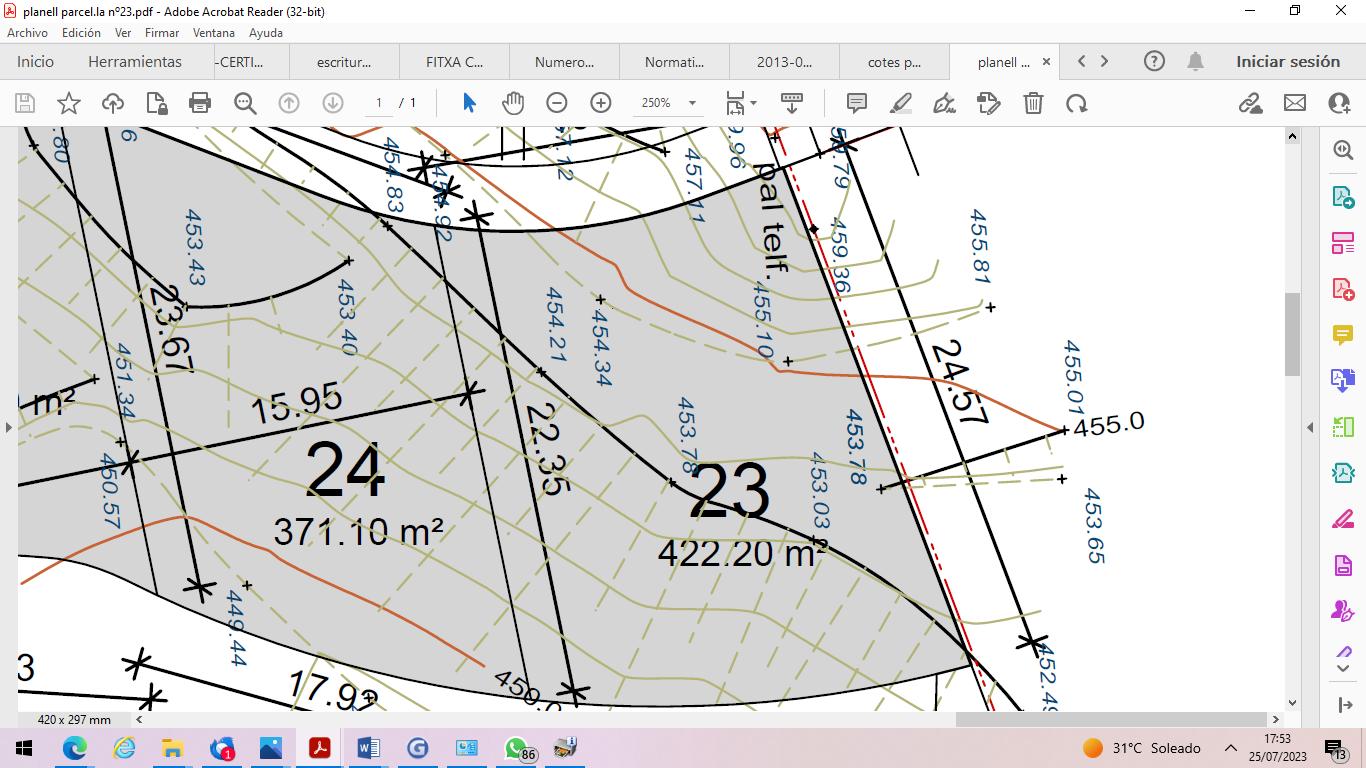1366x768 pixels.
Task: Click the delete trash icon
Action: click(1033, 103)
